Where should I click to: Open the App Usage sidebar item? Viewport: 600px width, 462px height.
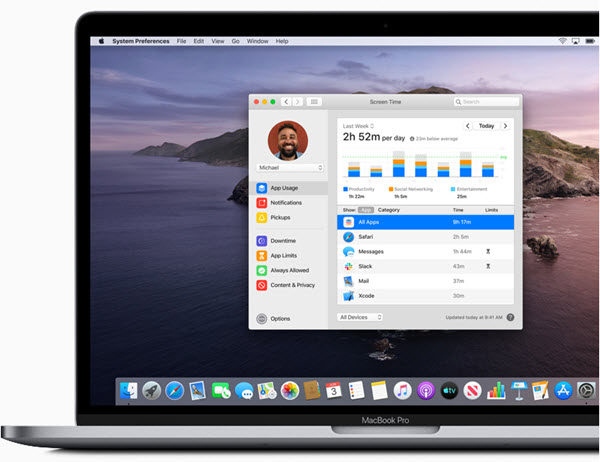[289, 188]
